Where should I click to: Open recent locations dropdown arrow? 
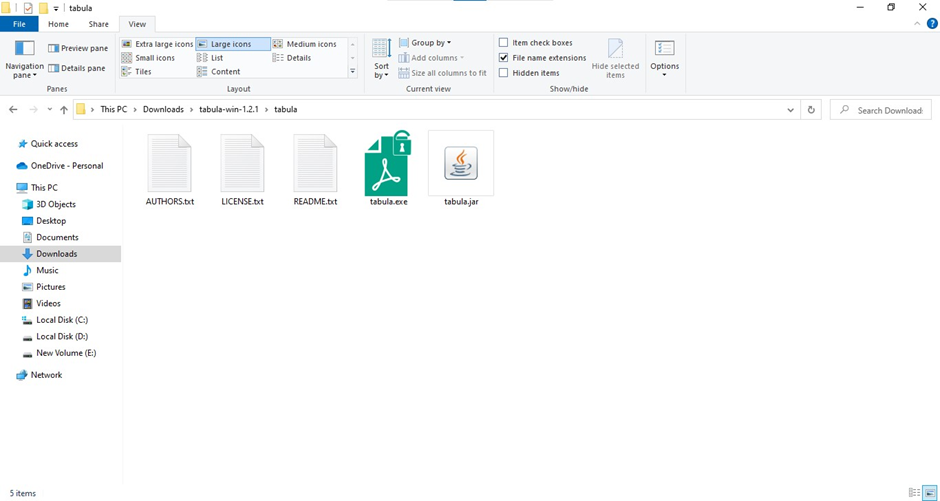pyautogui.click(x=50, y=110)
